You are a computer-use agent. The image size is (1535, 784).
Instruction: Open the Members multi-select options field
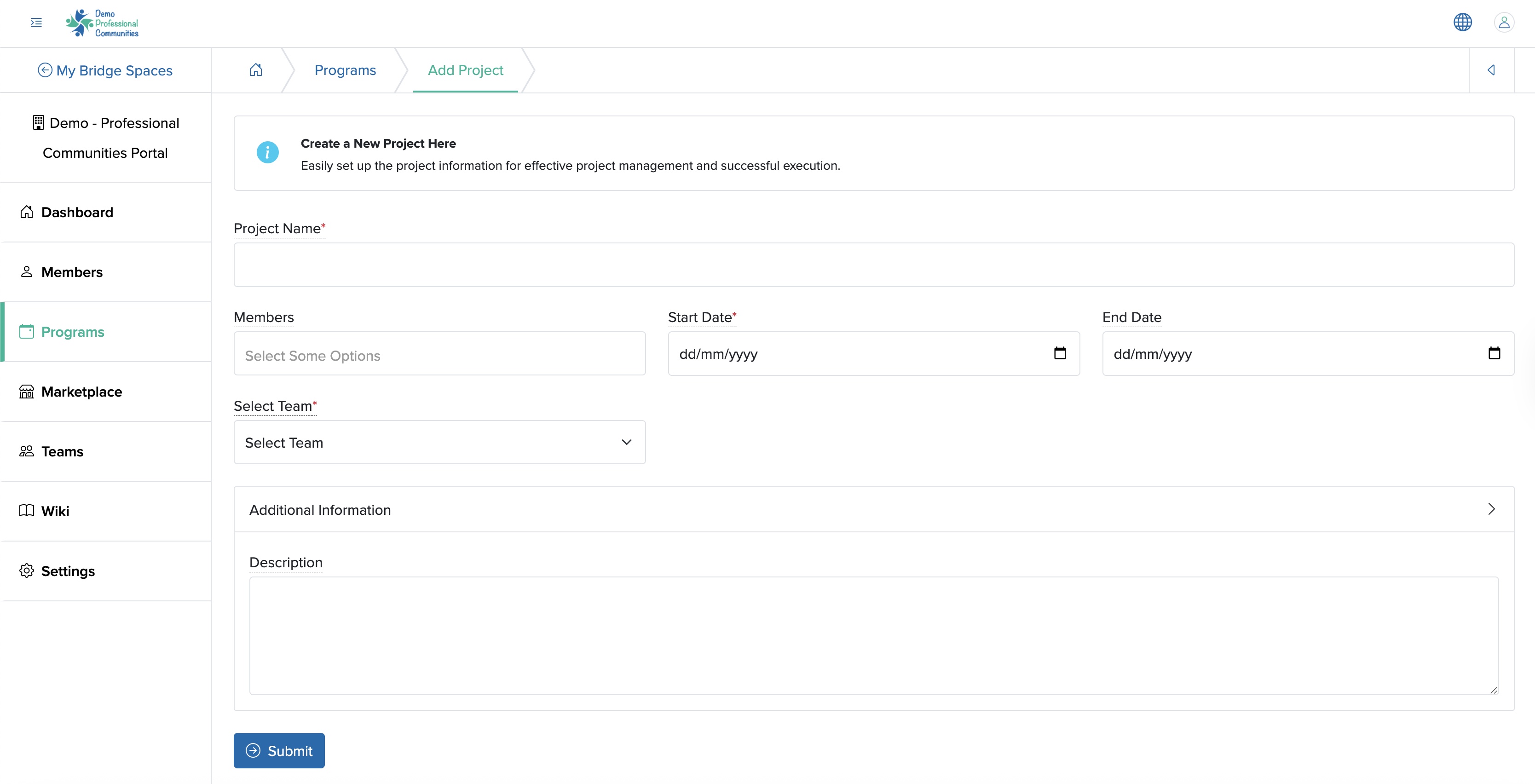(440, 353)
